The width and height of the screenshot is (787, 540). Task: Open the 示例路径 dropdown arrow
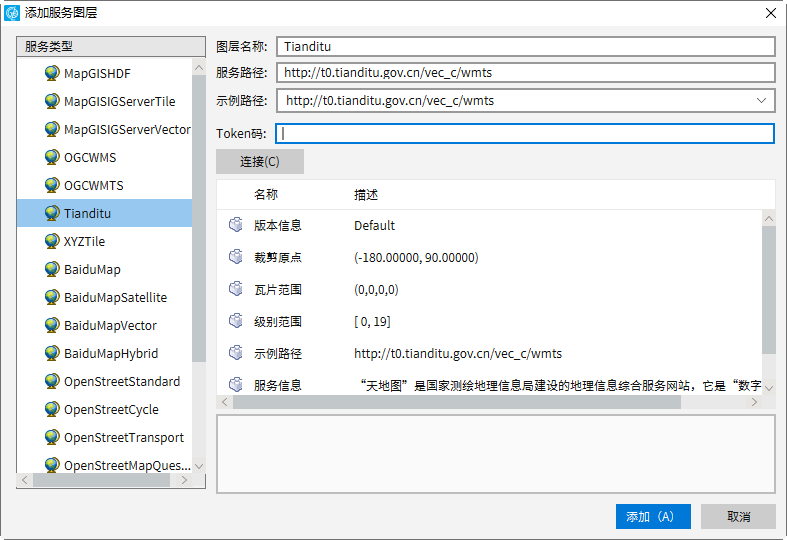[x=761, y=100]
